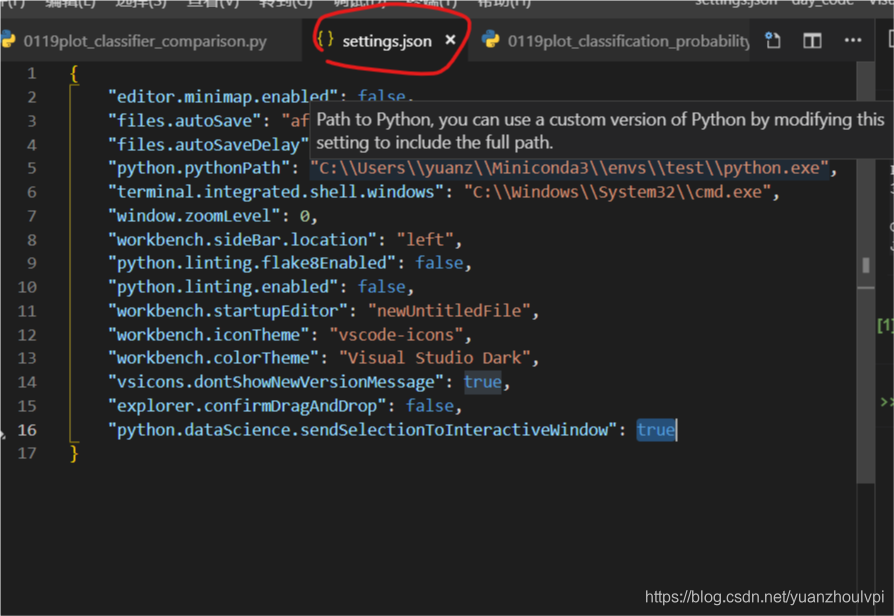894x616 pixels.
Task: Click the "Visual Studio Dark" value
Action: [434, 358]
